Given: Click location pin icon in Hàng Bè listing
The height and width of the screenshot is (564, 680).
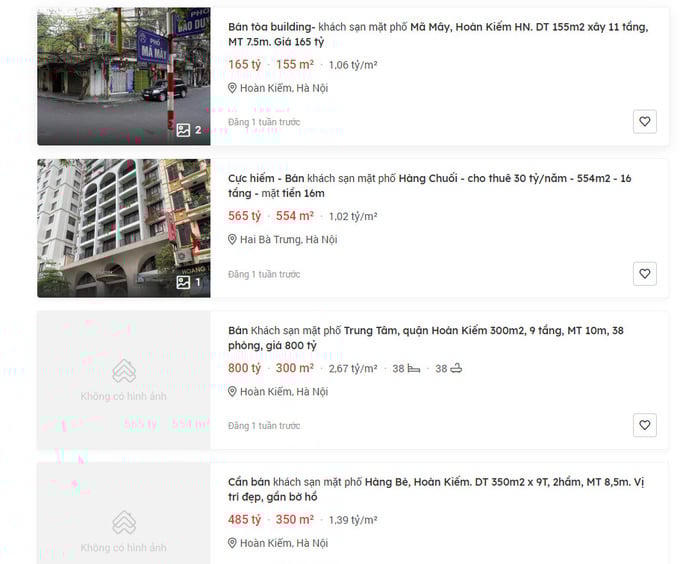Looking at the screenshot, I should pos(233,544).
